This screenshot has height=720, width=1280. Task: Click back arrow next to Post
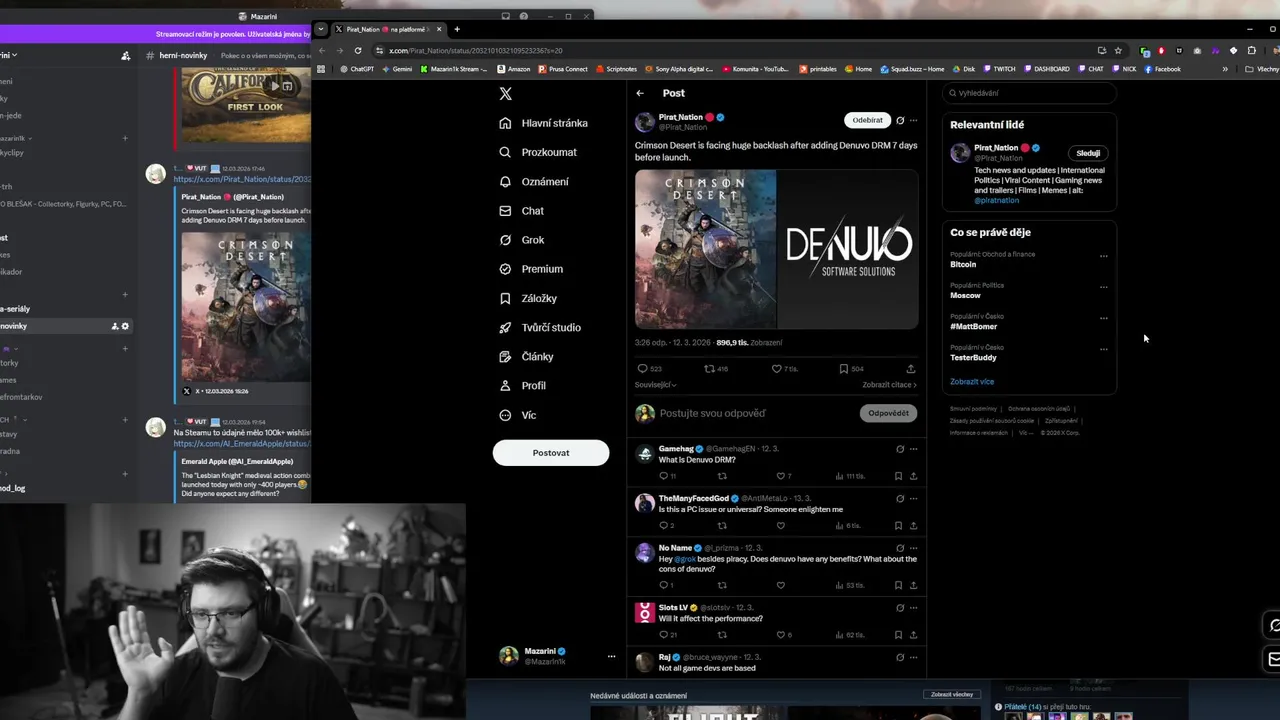tap(640, 93)
